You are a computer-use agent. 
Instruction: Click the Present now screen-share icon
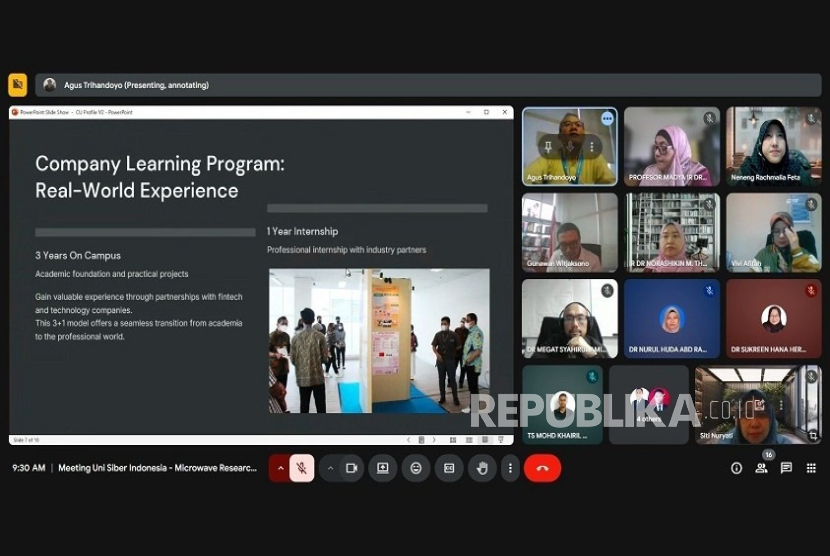tap(383, 468)
